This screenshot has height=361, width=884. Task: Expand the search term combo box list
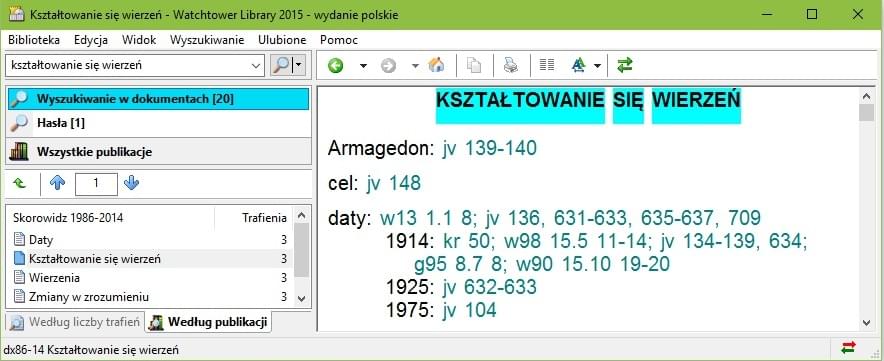257,65
